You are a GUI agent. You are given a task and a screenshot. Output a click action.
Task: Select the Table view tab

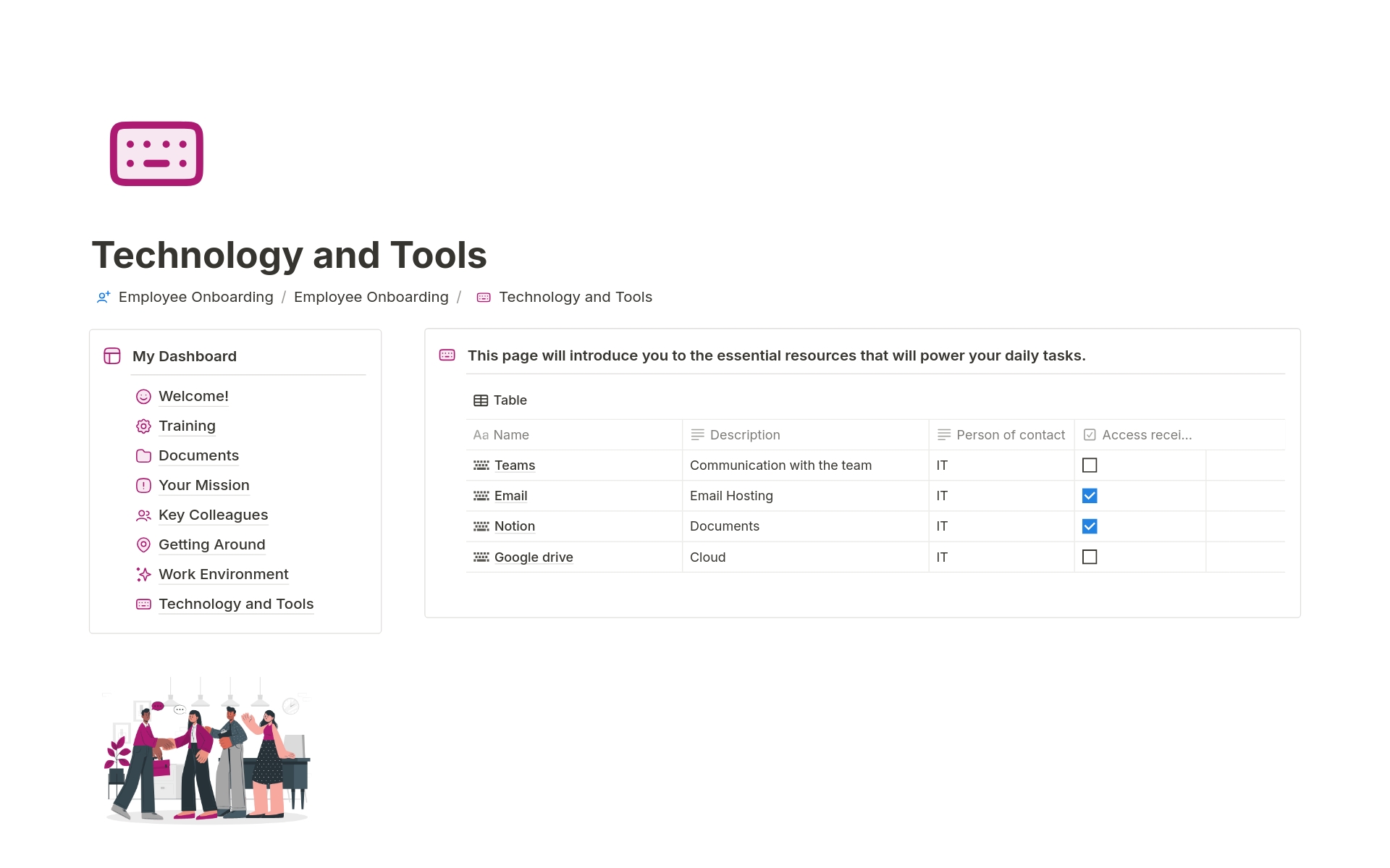(500, 400)
